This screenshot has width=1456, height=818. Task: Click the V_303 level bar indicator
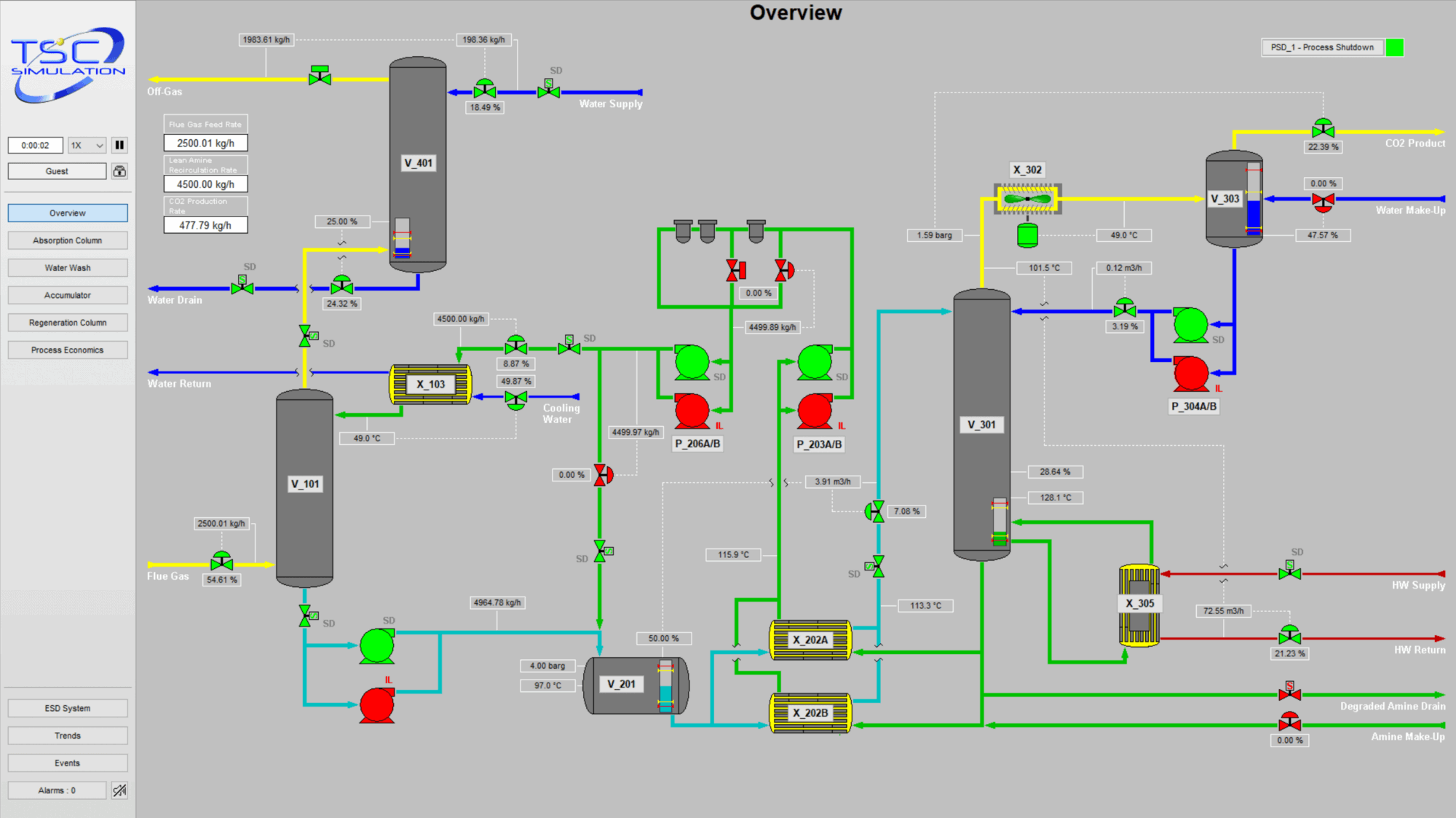pyautogui.click(x=1254, y=200)
